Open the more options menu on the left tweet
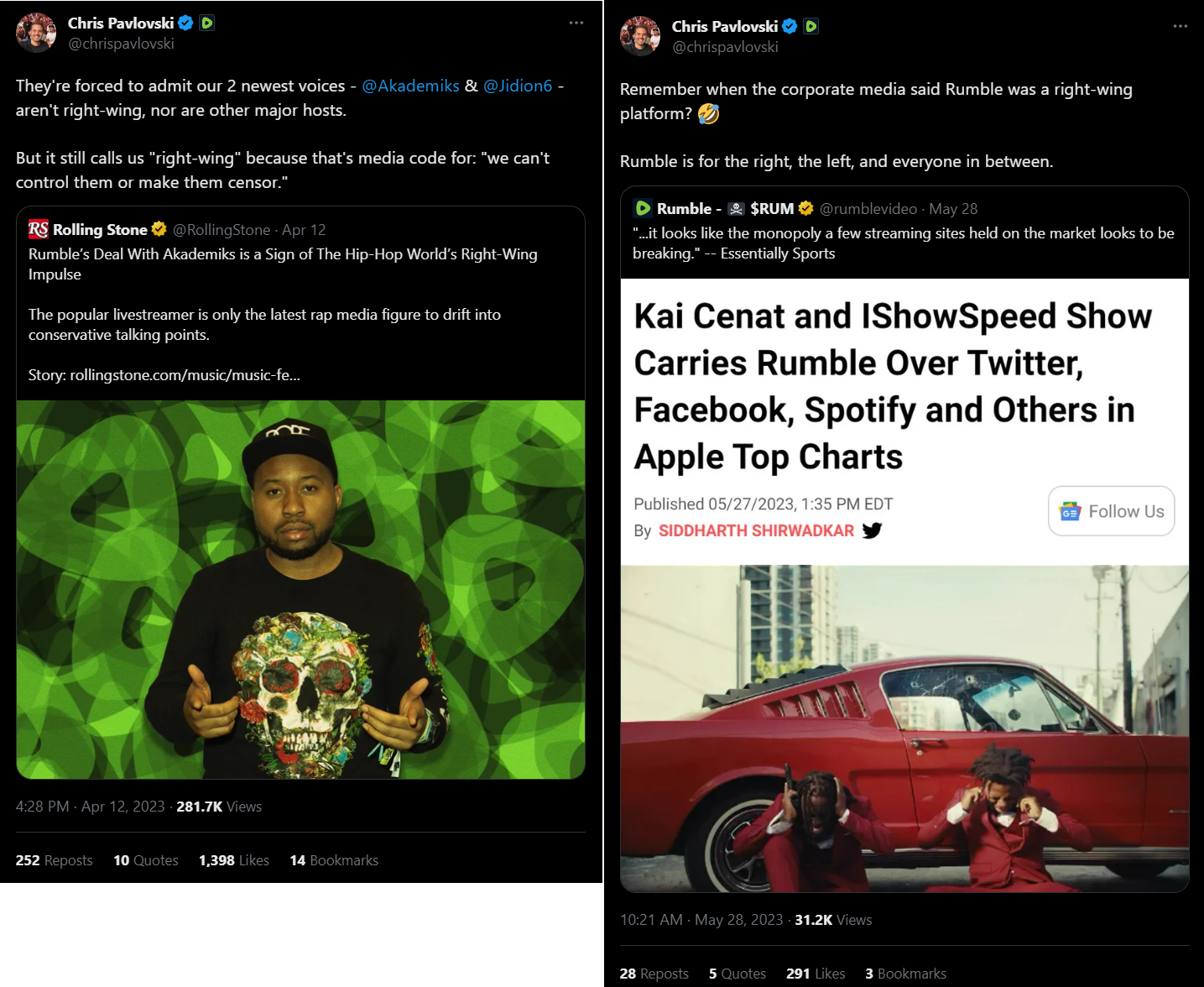1204x987 pixels. tap(576, 23)
